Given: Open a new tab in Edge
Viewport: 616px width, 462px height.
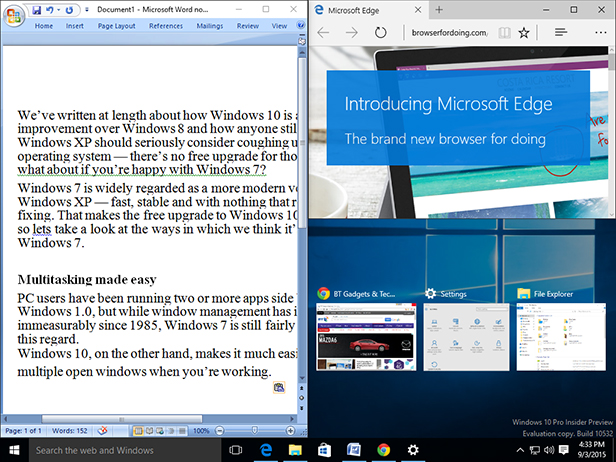Looking at the screenshot, I should click(x=439, y=10).
